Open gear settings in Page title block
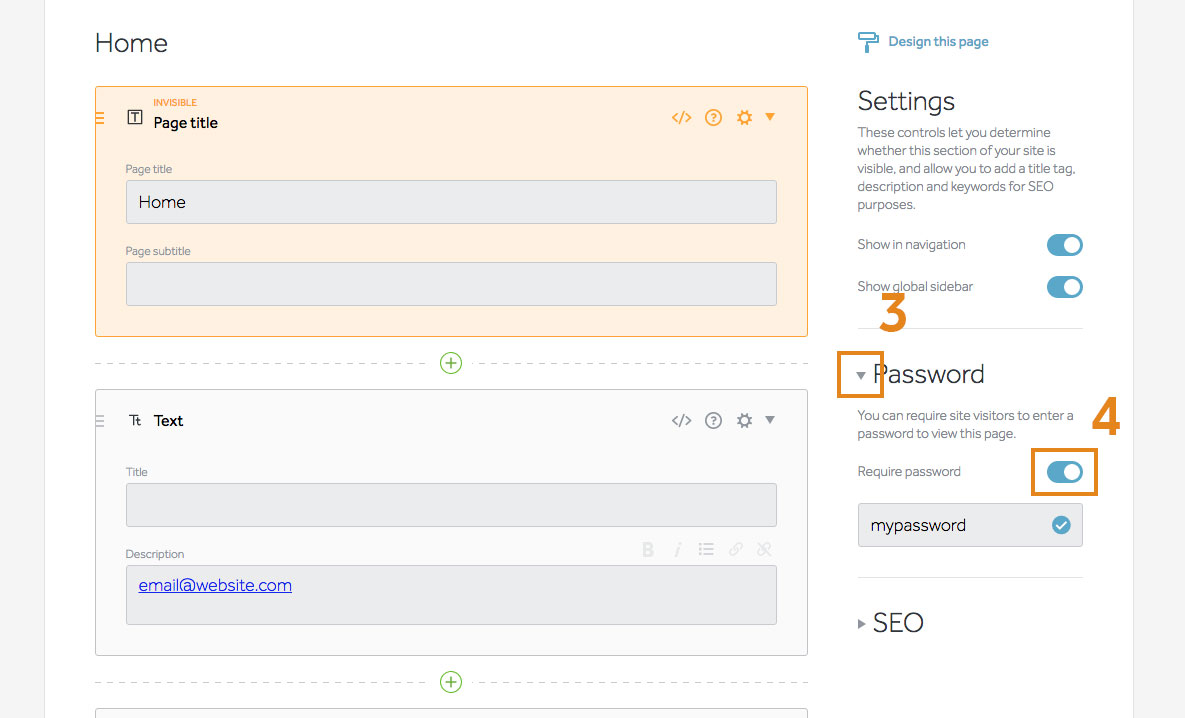1185x718 pixels. (x=744, y=118)
